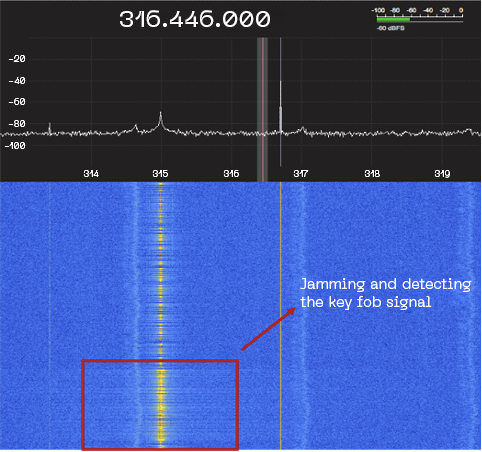
Task: Click the 318 frequency axis label
Action: (372, 174)
